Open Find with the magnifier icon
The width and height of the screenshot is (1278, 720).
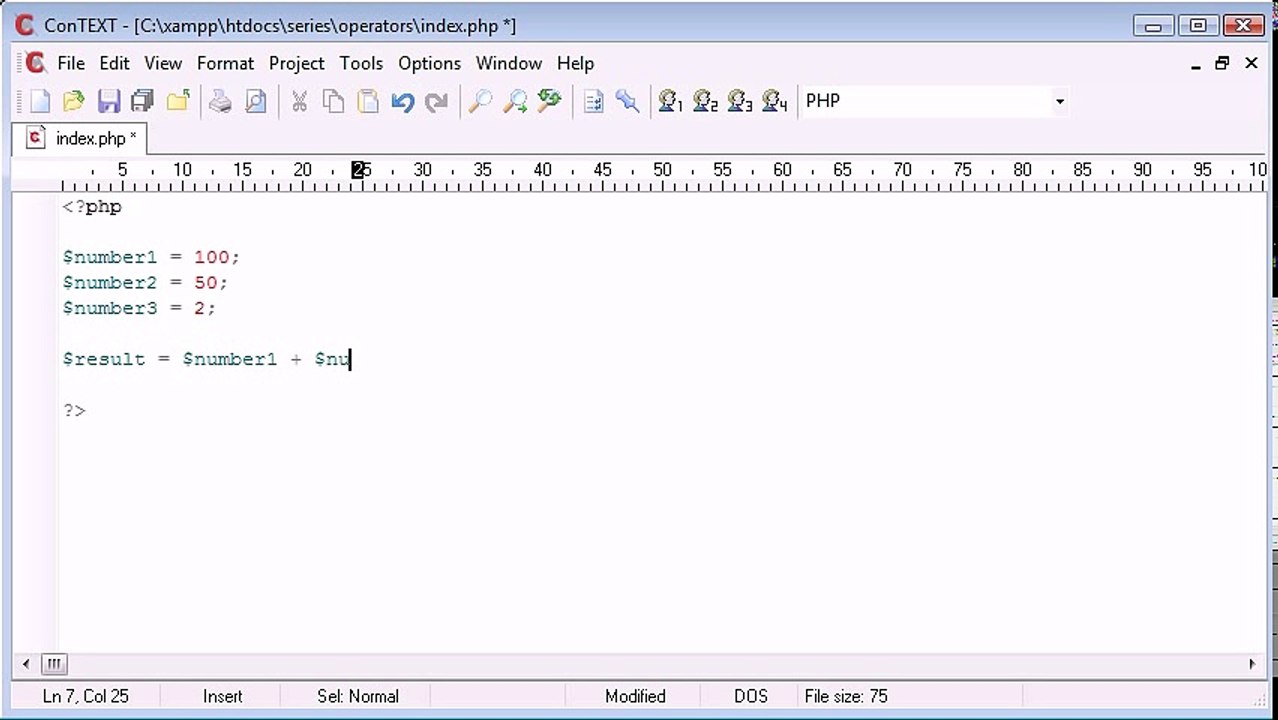click(480, 101)
